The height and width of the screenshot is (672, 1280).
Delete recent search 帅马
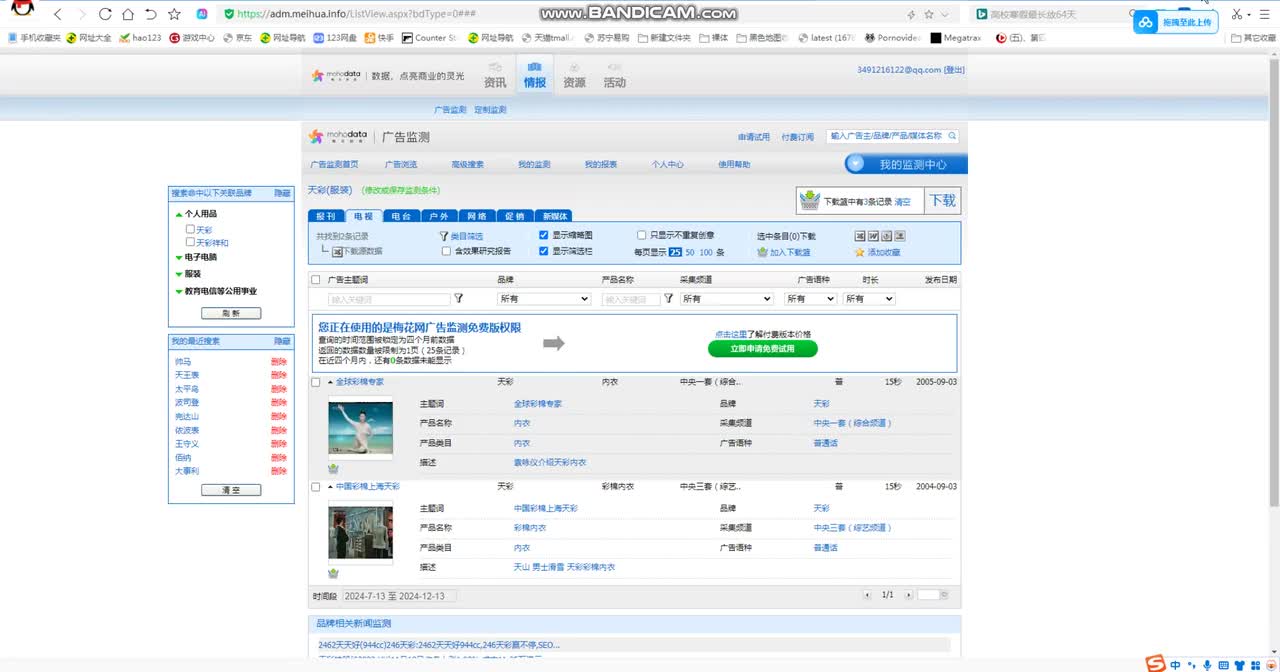point(279,362)
